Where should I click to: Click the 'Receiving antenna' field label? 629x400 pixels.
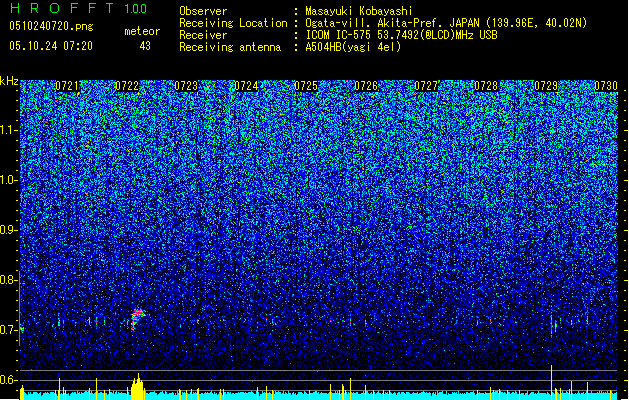click(230, 47)
